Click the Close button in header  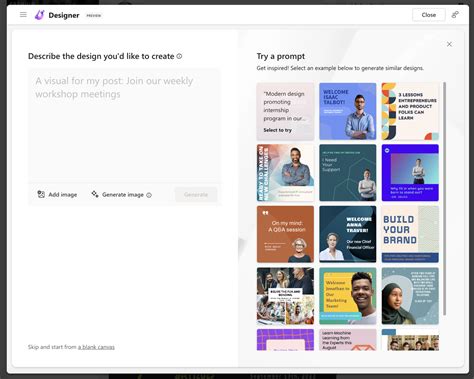(x=429, y=15)
